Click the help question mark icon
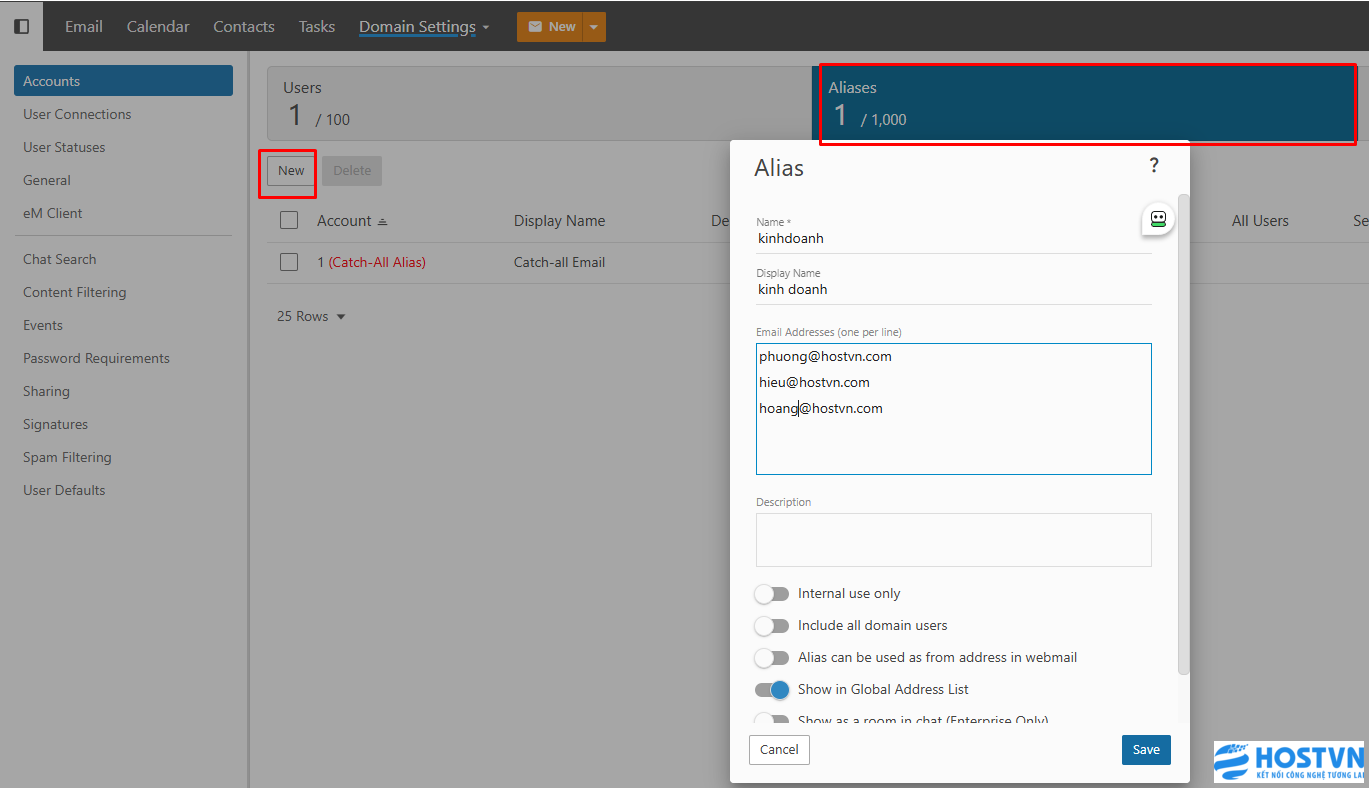This screenshot has width=1369, height=788. pyautogui.click(x=1153, y=166)
